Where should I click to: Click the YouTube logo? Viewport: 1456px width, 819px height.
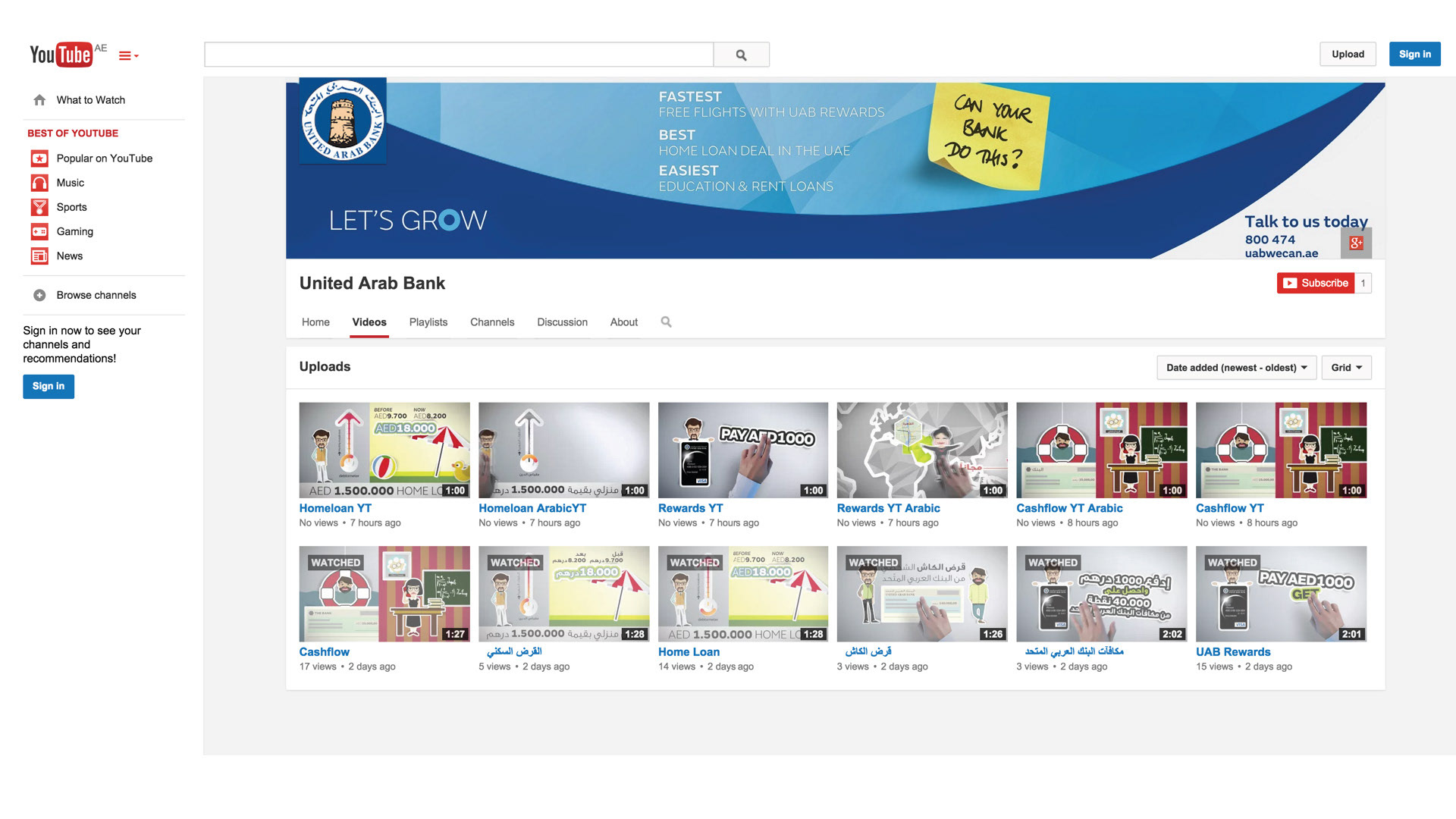pyautogui.click(x=61, y=55)
